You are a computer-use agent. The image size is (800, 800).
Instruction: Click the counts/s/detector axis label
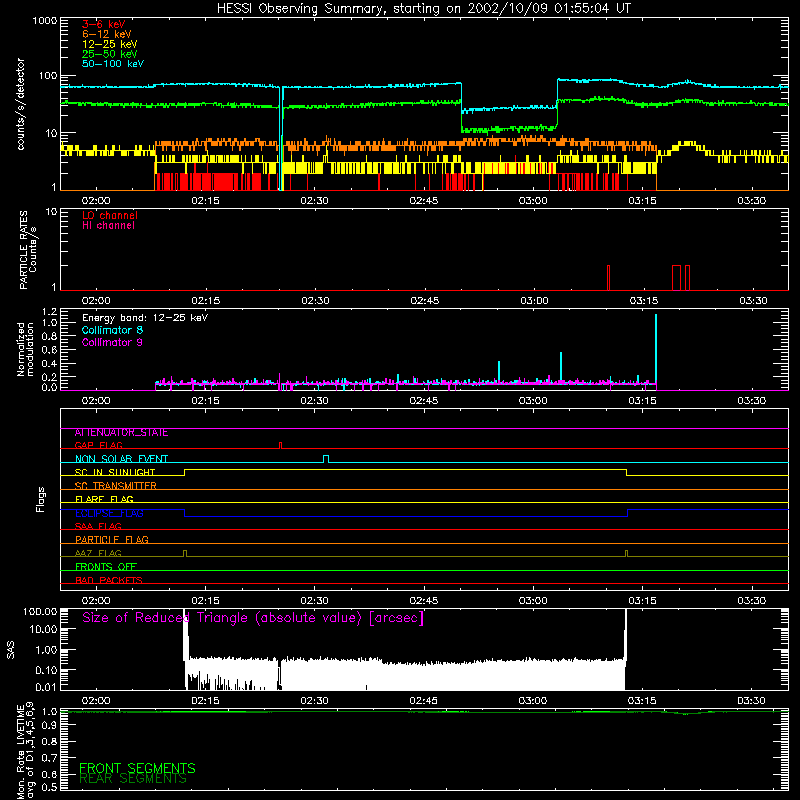pyautogui.click(x=20, y=104)
